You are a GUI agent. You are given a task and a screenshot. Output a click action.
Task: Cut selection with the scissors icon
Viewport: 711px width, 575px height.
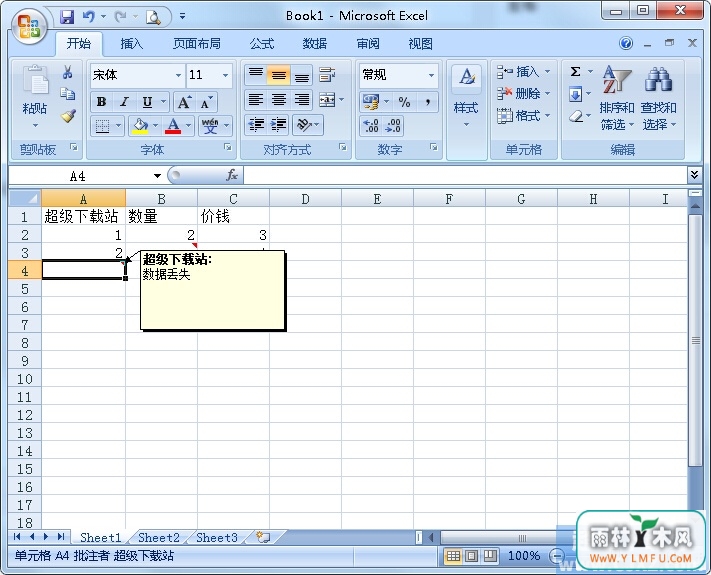coord(68,72)
